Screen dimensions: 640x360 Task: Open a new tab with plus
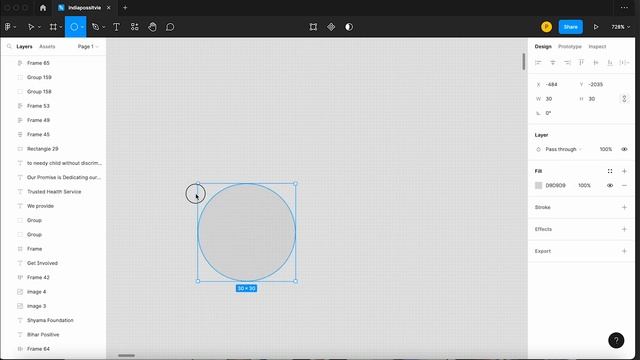pyautogui.click(x=125, y=8)
